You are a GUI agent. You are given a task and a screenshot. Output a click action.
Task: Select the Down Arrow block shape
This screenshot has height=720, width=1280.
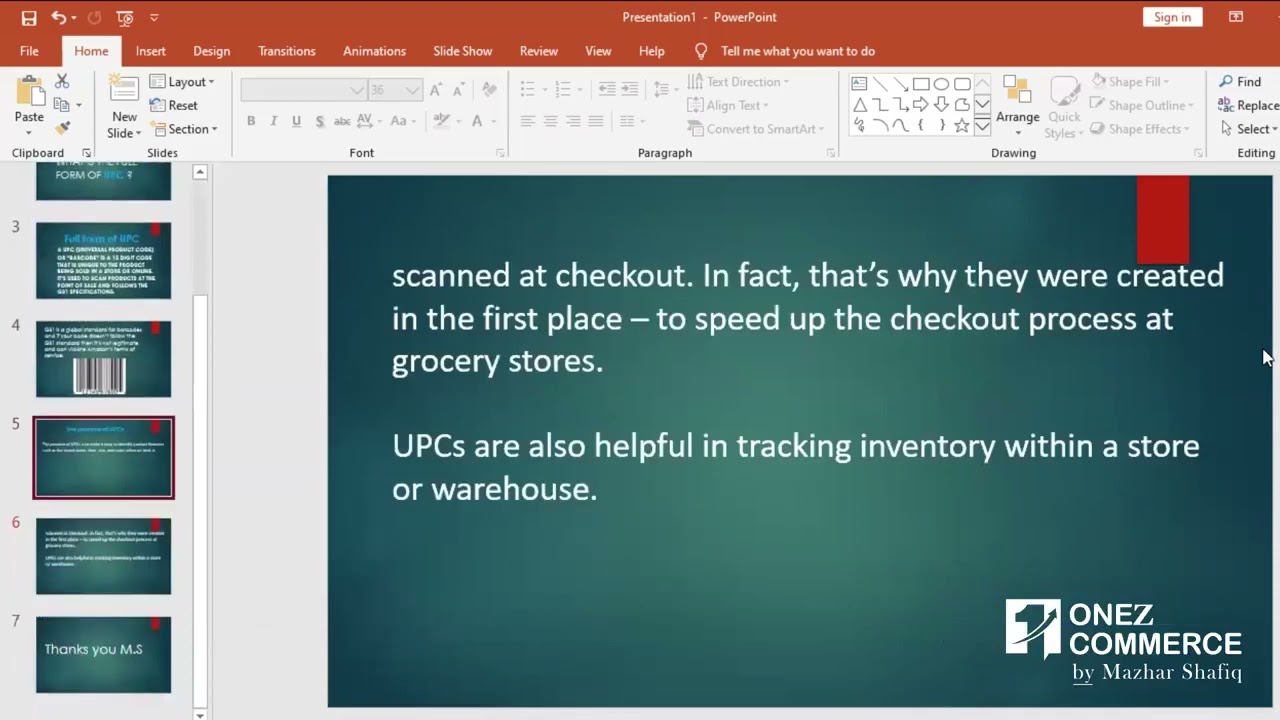point(941,105)
